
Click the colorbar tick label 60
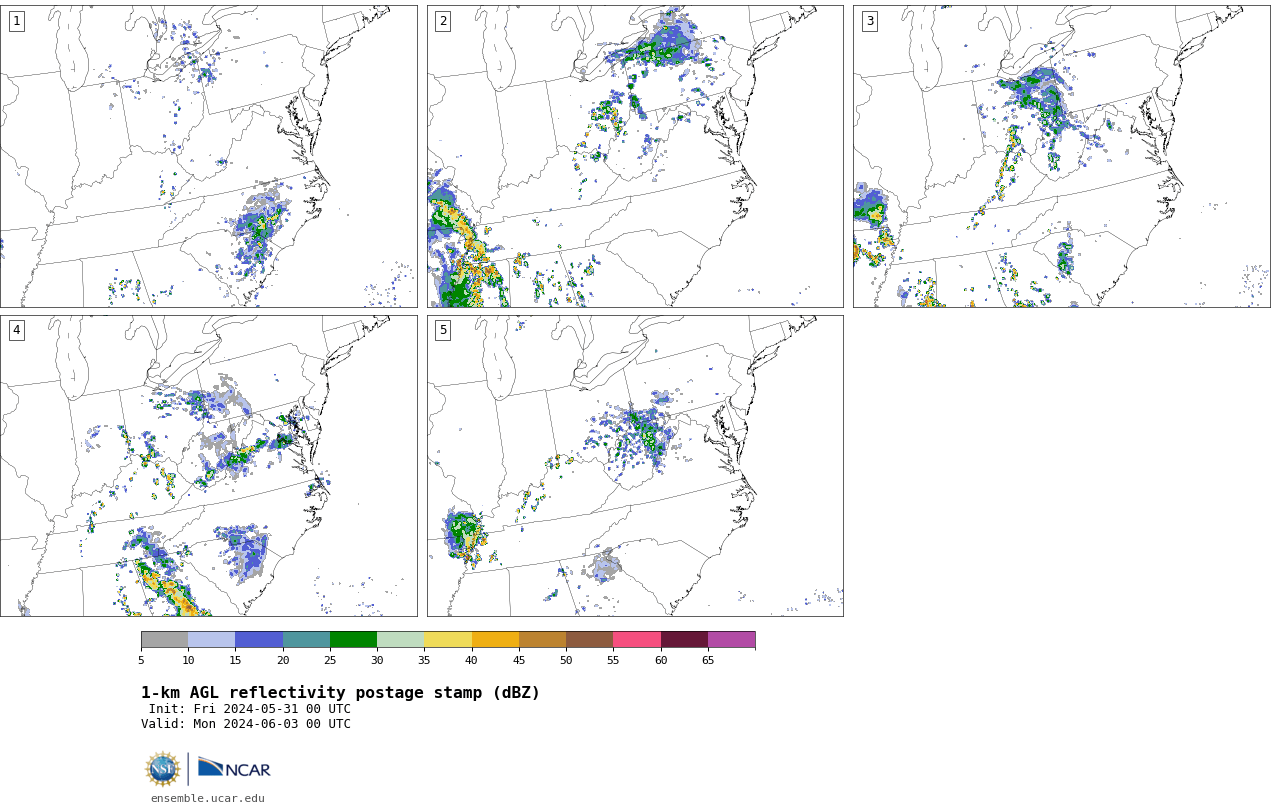[x=661, y=660]
